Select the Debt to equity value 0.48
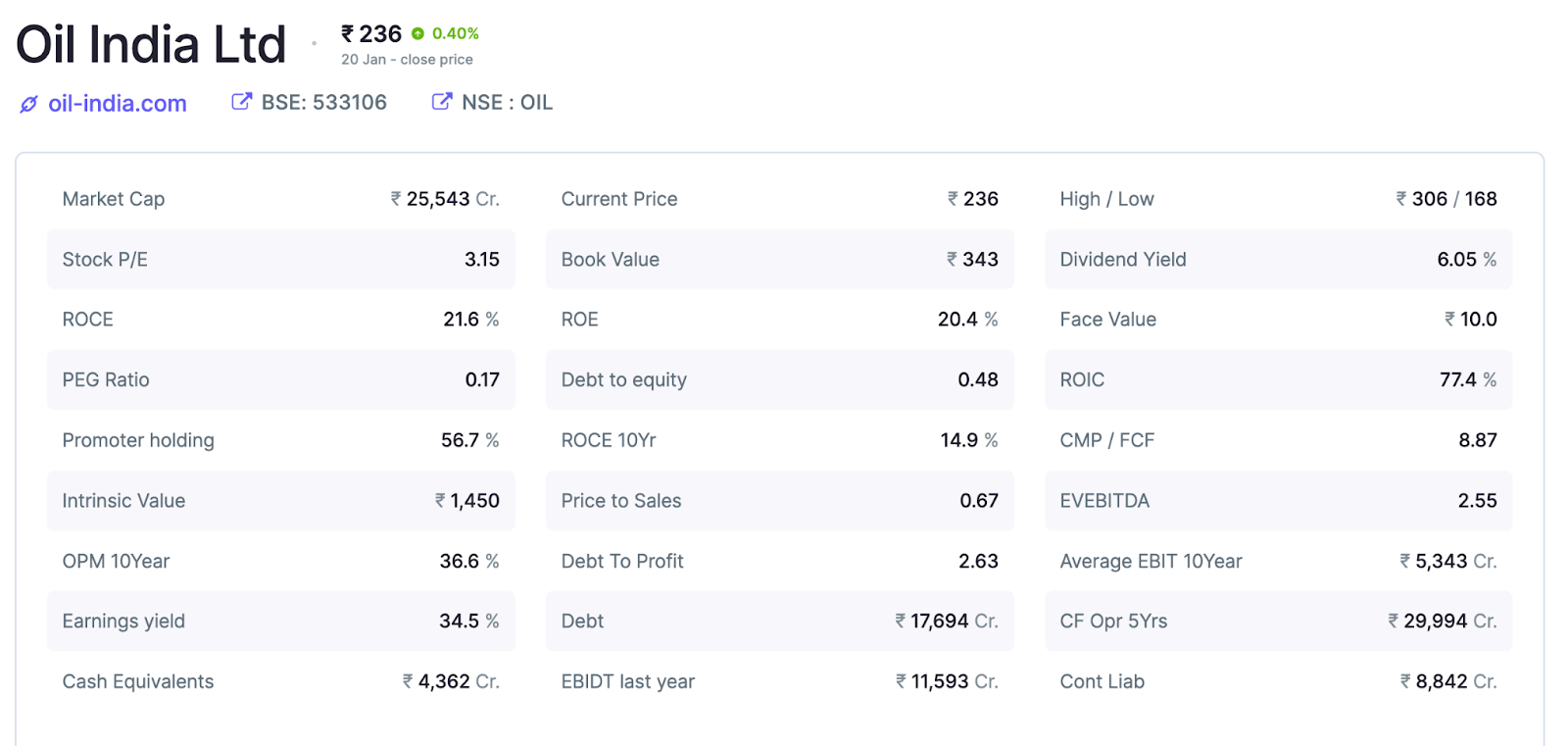This screenshot has height=746, width=1568. (x=978, y=380)
